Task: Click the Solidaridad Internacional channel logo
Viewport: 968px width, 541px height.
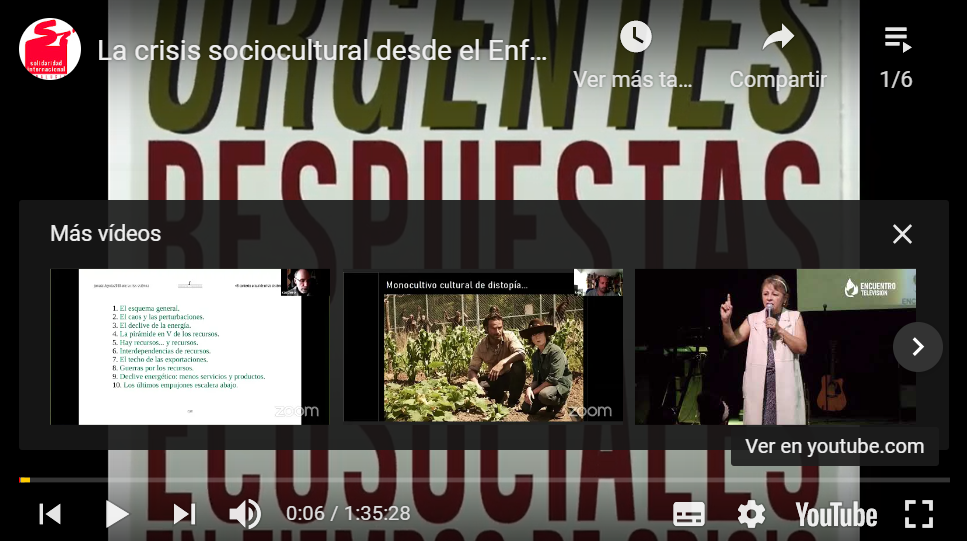Action: 50,49
